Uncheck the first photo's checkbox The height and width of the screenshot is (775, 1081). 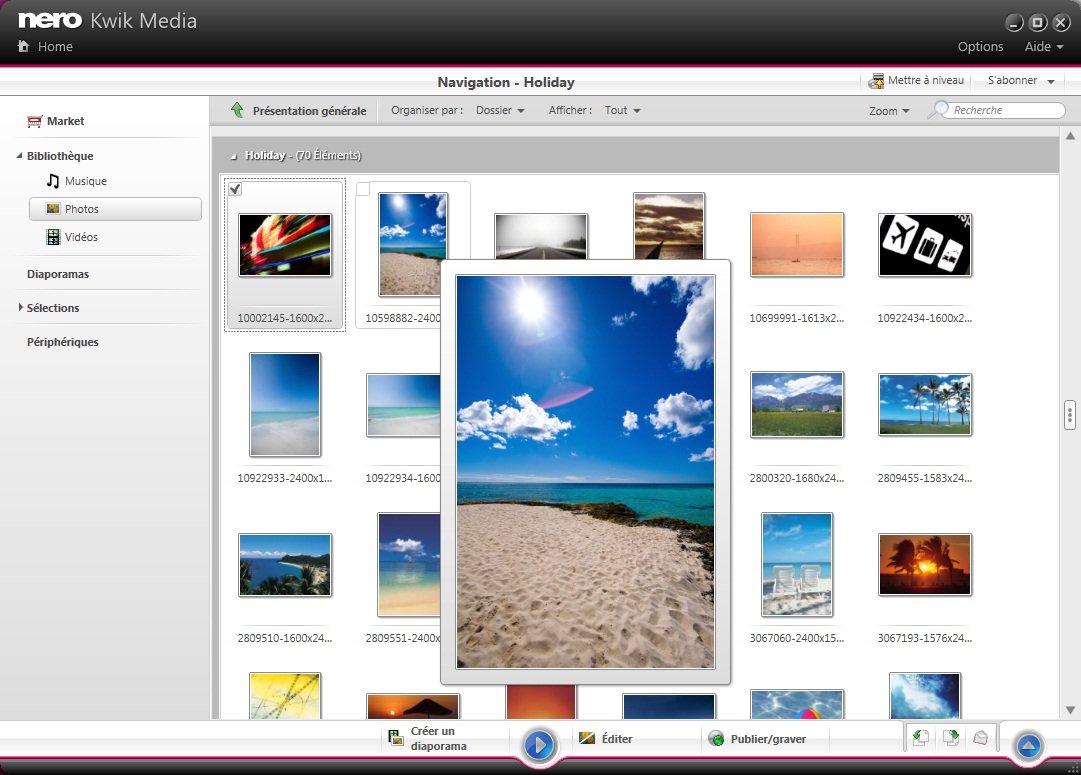(235, 189)
